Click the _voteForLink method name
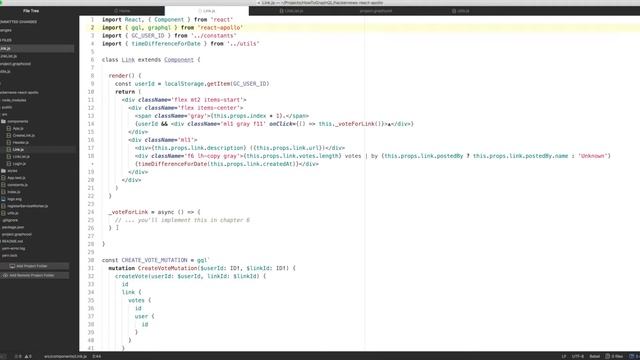 [x=128, y=212]
